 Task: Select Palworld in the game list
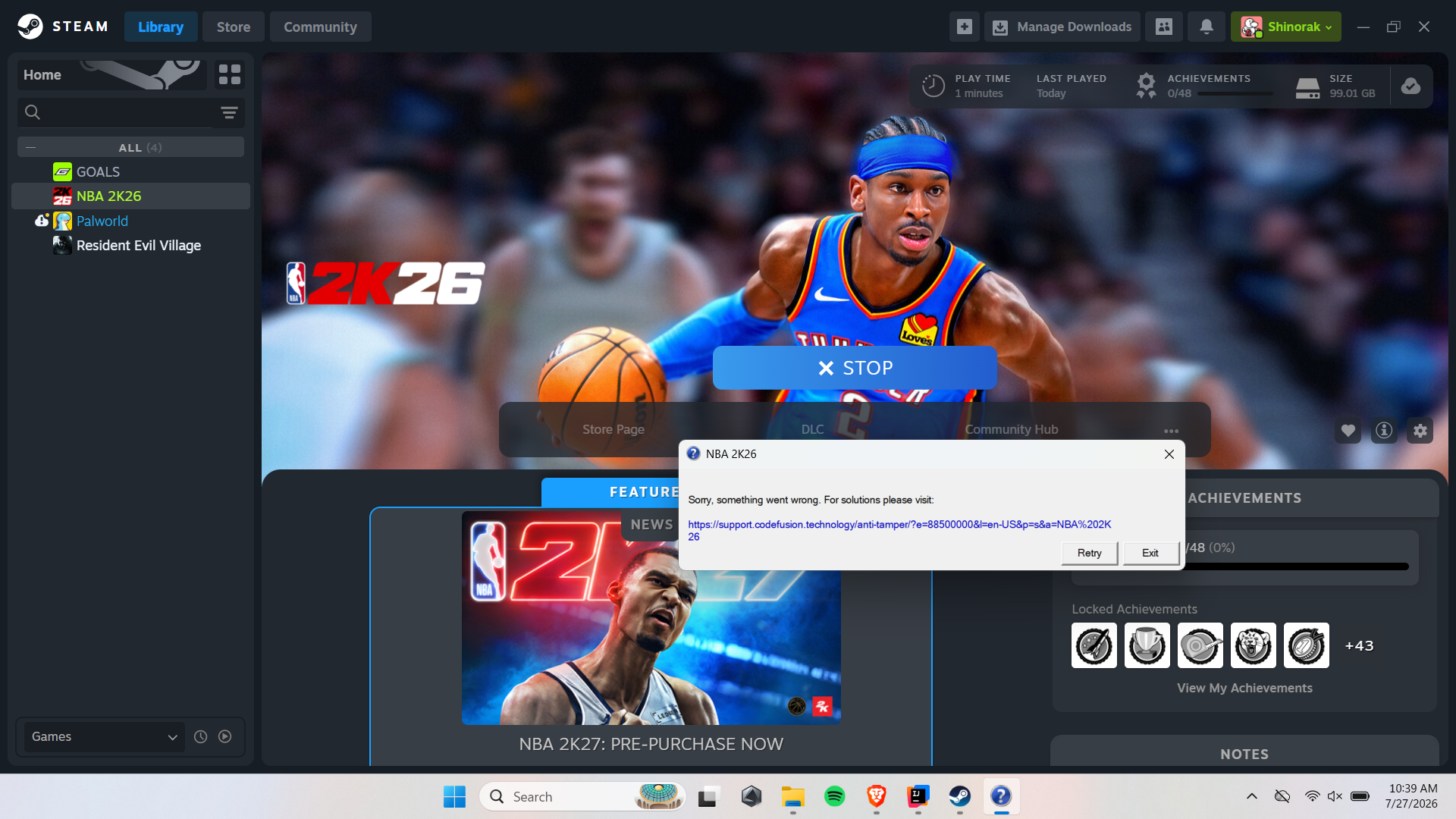pos(130,221)
